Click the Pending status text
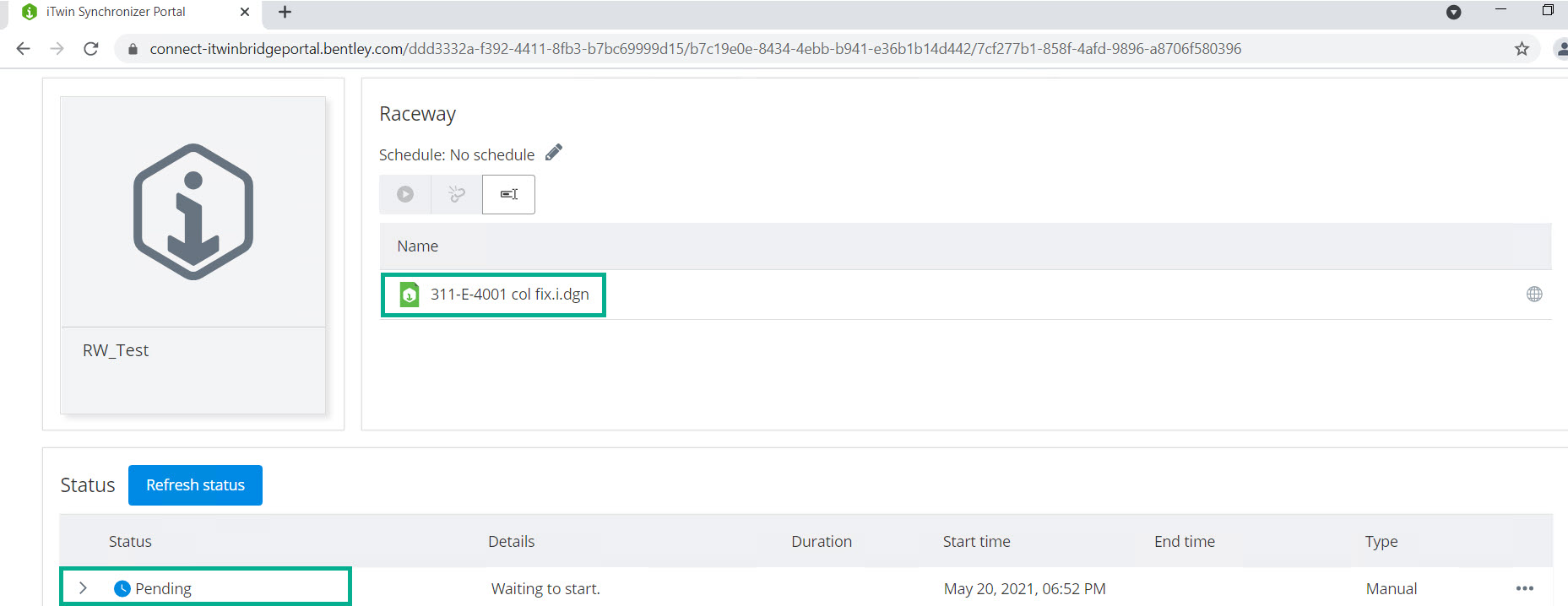The image size is (1568, 606). coord(164,588)
